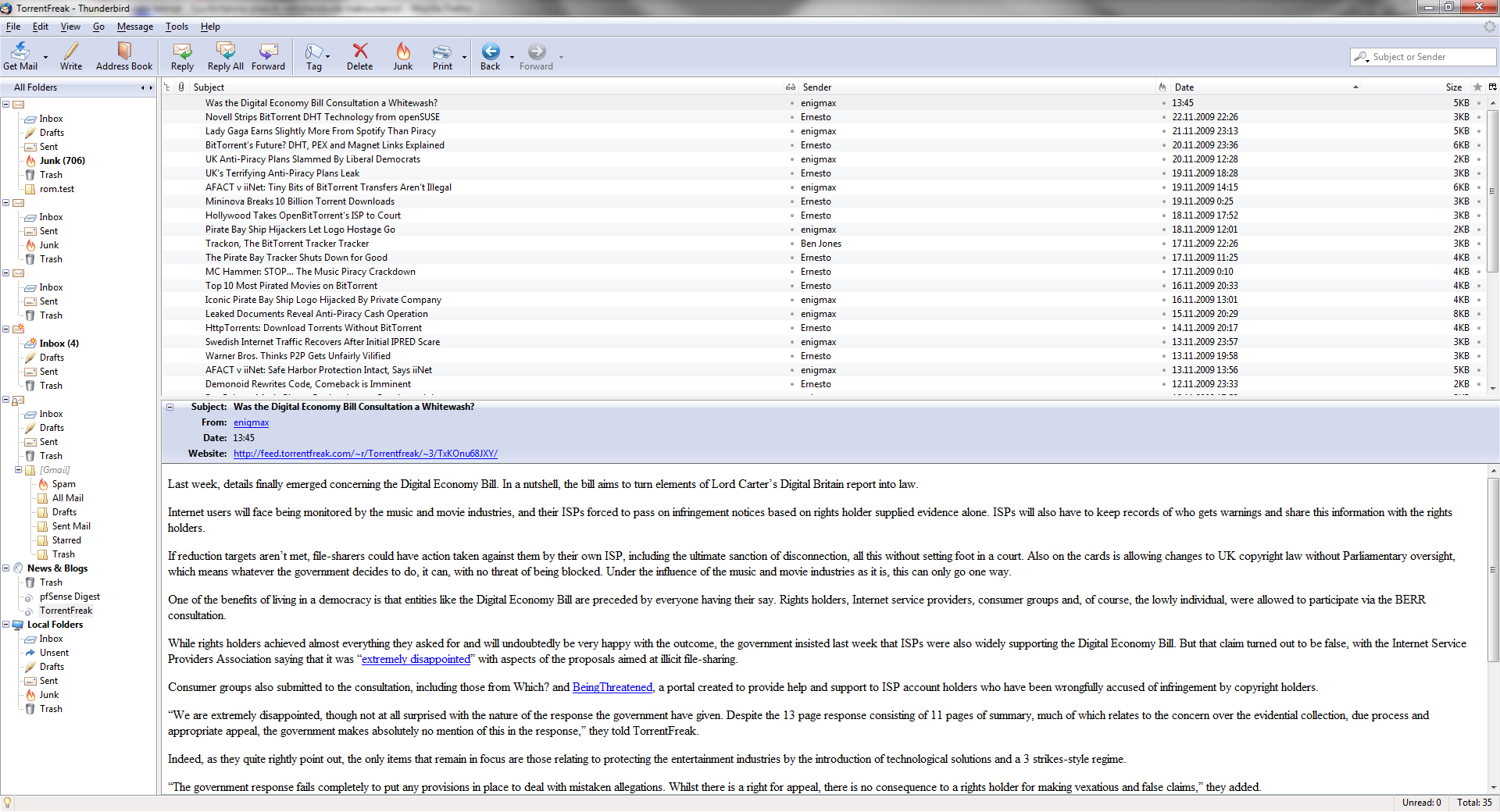The height and width of the screenshot is (812, 1500).
Task: Open the Address Book
Action: (124, 56)
